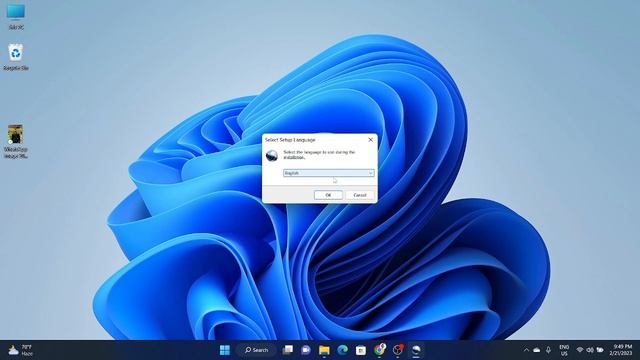Click Cancel in the setup language dialog
The height and width of the screenshot is (360, 640).
pyautogui.click(x=360, y=195)
